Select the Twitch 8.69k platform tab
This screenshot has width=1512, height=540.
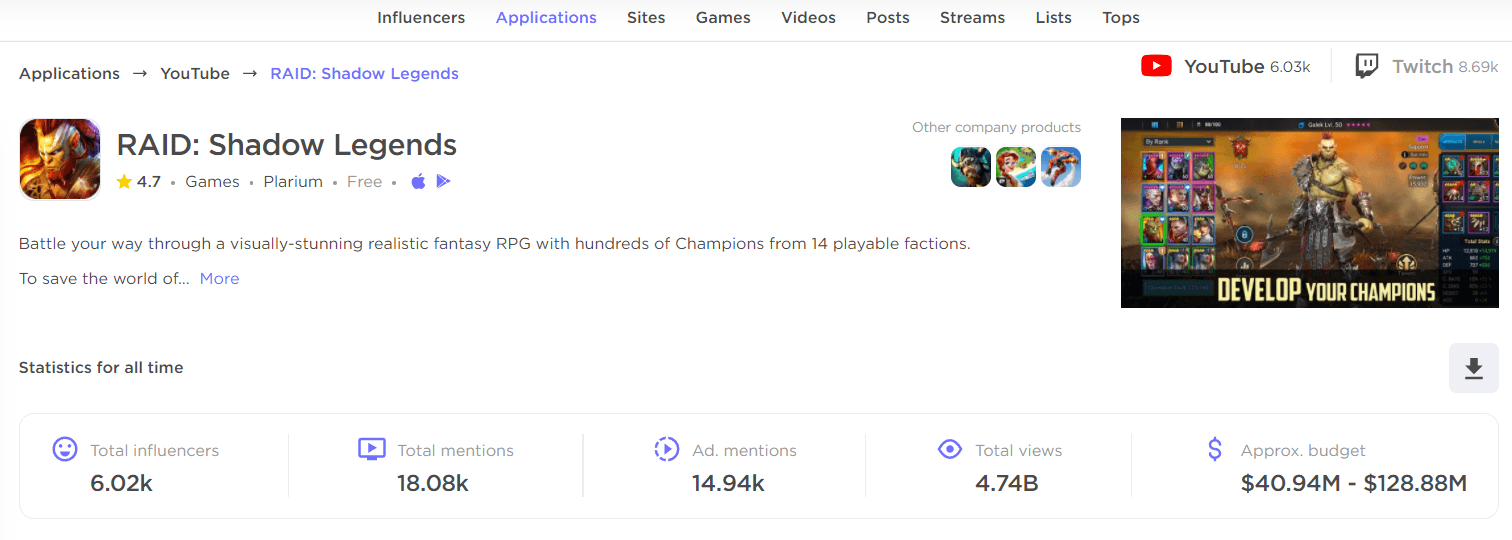point(1426,67)
